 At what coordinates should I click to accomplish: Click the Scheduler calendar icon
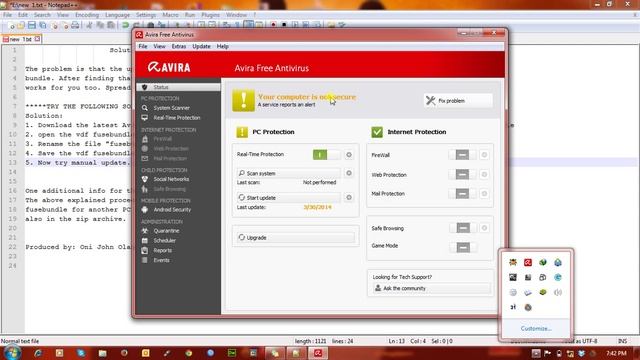[x=144, y=240]
